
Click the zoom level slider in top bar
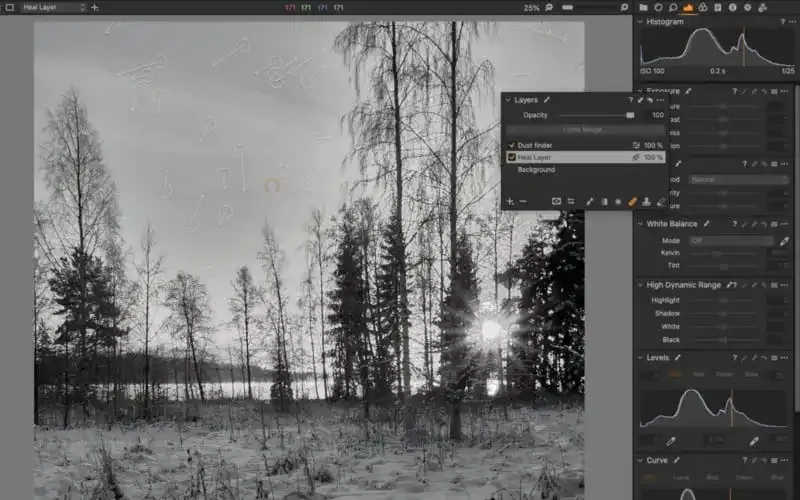click(x=588, y=7)
